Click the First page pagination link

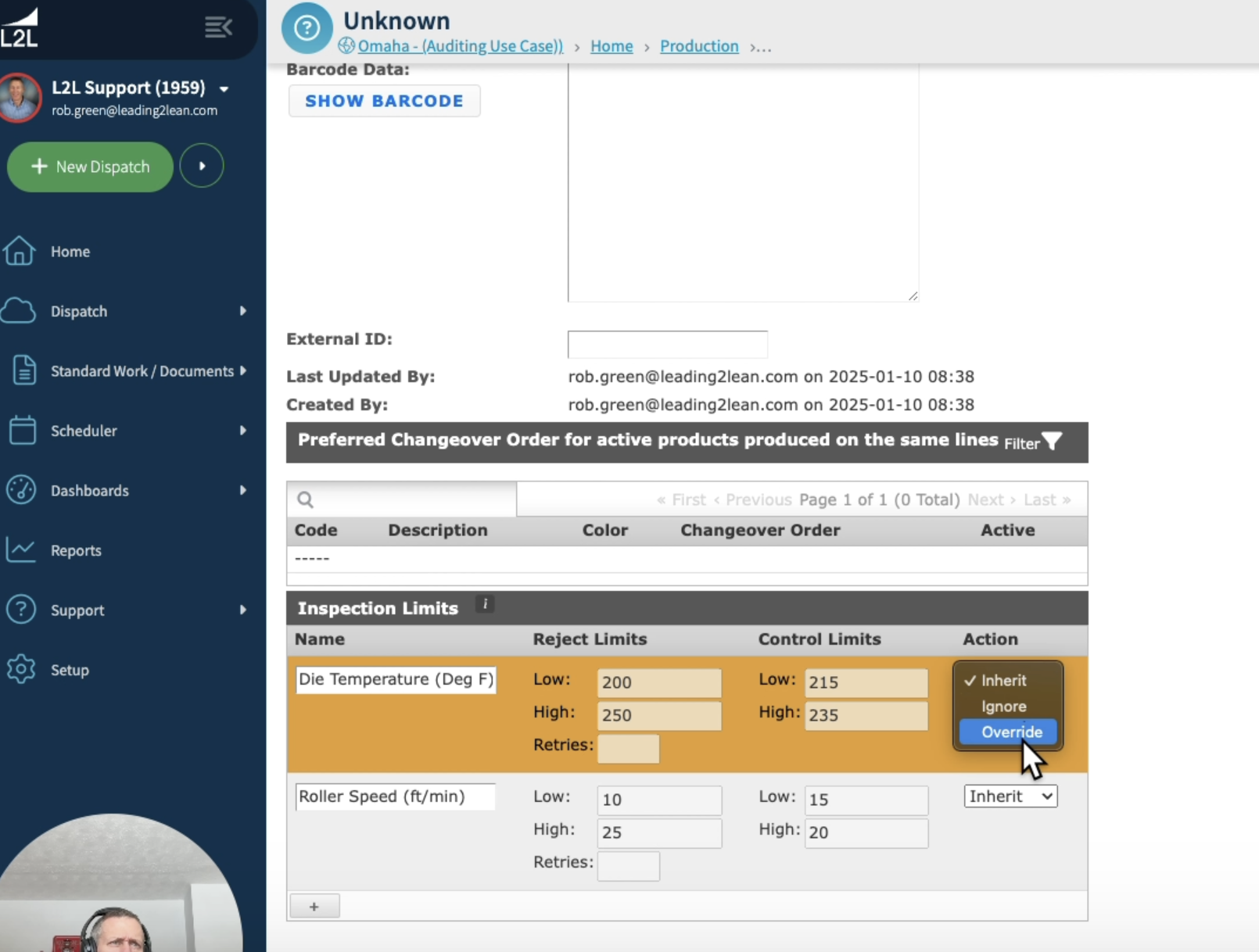point(681,499)
